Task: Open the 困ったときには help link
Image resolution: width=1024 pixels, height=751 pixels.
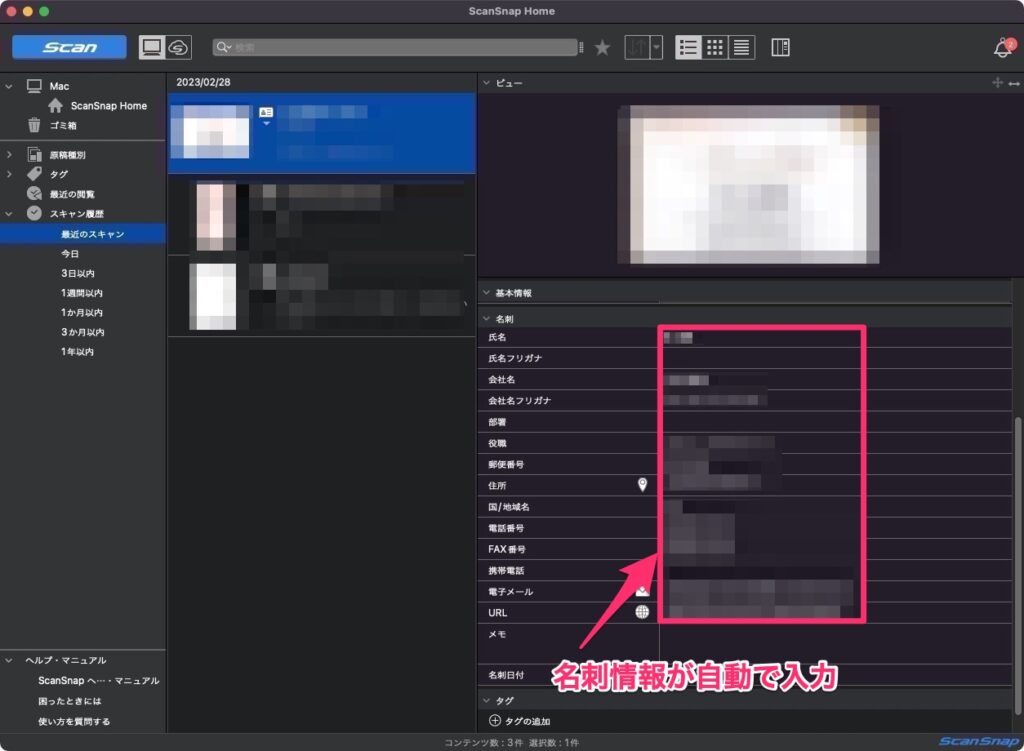Action: [x=69, y=701]
